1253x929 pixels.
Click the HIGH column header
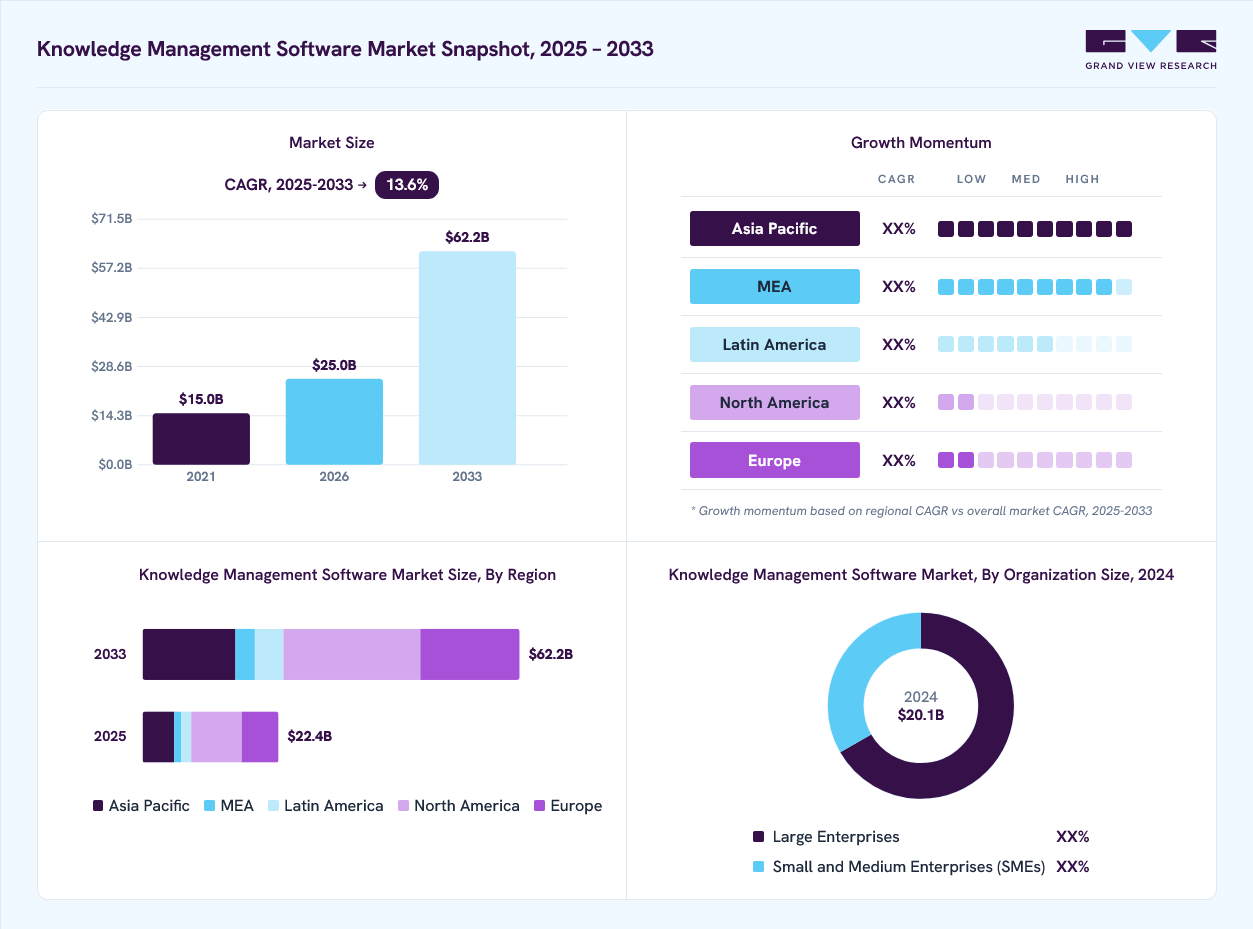[x=1082, y=179]
